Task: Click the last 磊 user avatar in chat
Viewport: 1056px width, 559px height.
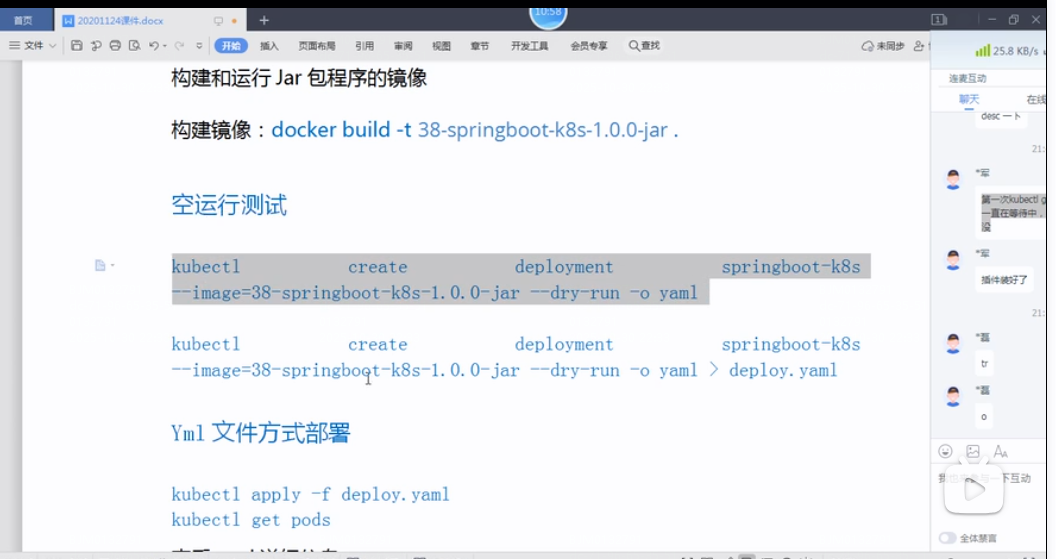Action: 953,396
